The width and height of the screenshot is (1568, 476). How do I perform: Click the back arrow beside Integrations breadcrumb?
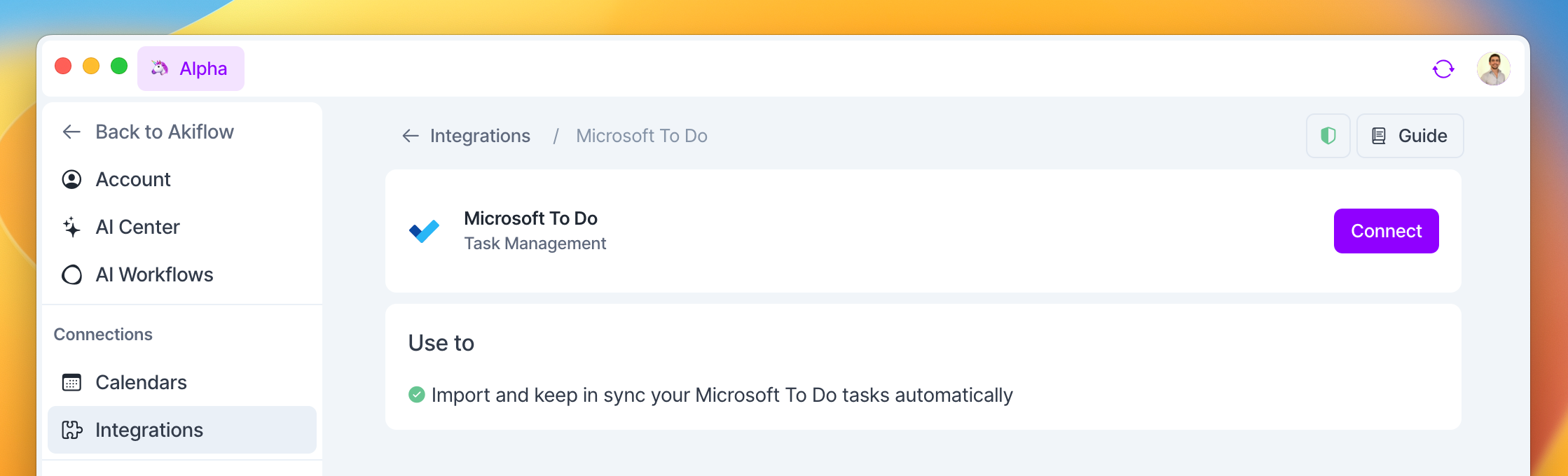click(411, 136)
